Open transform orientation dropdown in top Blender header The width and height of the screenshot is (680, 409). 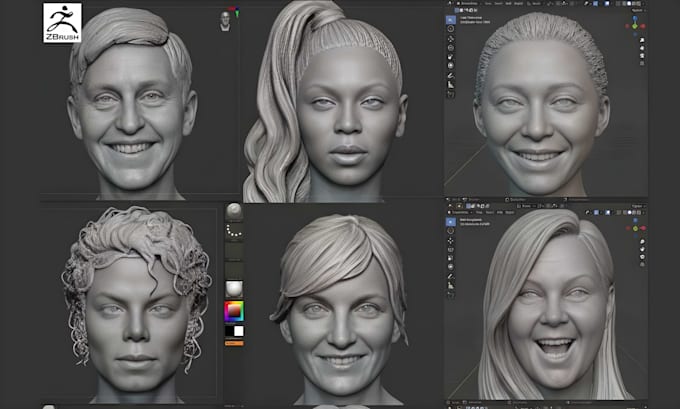pyautogui.click(x=534, y=3)
